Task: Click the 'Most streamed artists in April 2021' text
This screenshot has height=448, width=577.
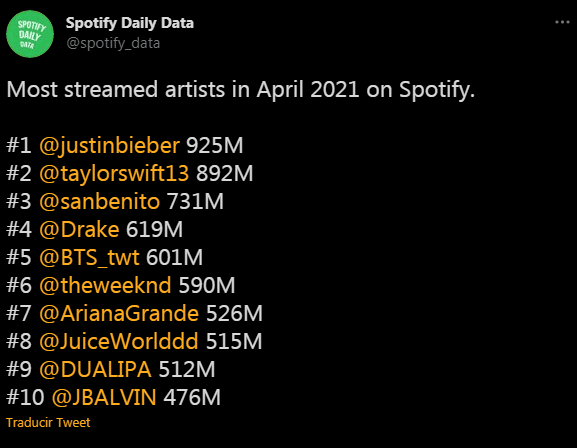Action: pyautogui.click(x=183, y=89)
